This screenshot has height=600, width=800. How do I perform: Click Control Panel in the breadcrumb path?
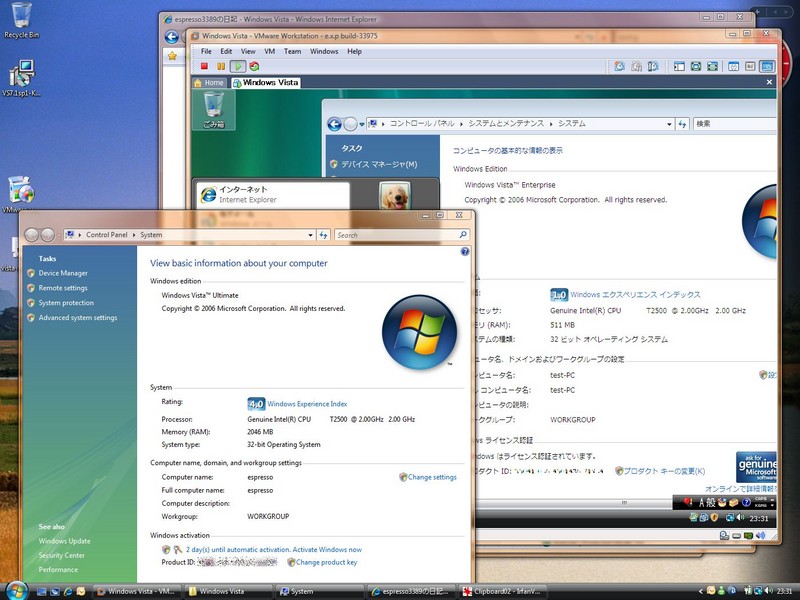click(x=107, y=235)
